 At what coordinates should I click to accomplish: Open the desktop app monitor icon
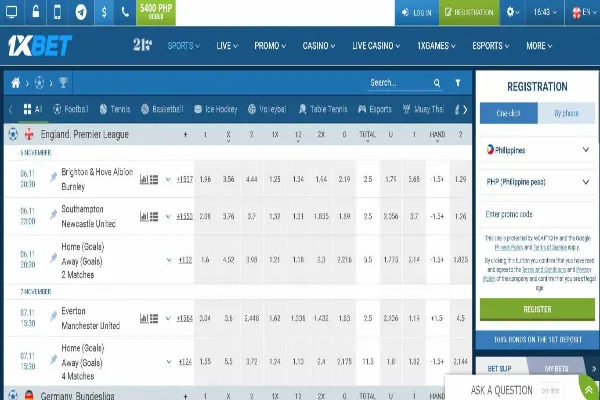coord(11,12)
